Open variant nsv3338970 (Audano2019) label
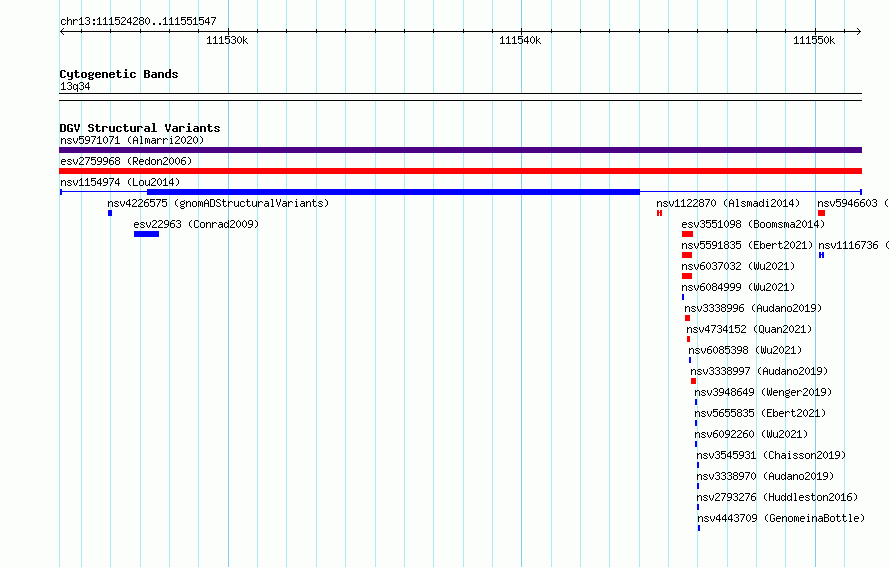The width and height of the screenshot is (890, 567). [x=765, y=476]
